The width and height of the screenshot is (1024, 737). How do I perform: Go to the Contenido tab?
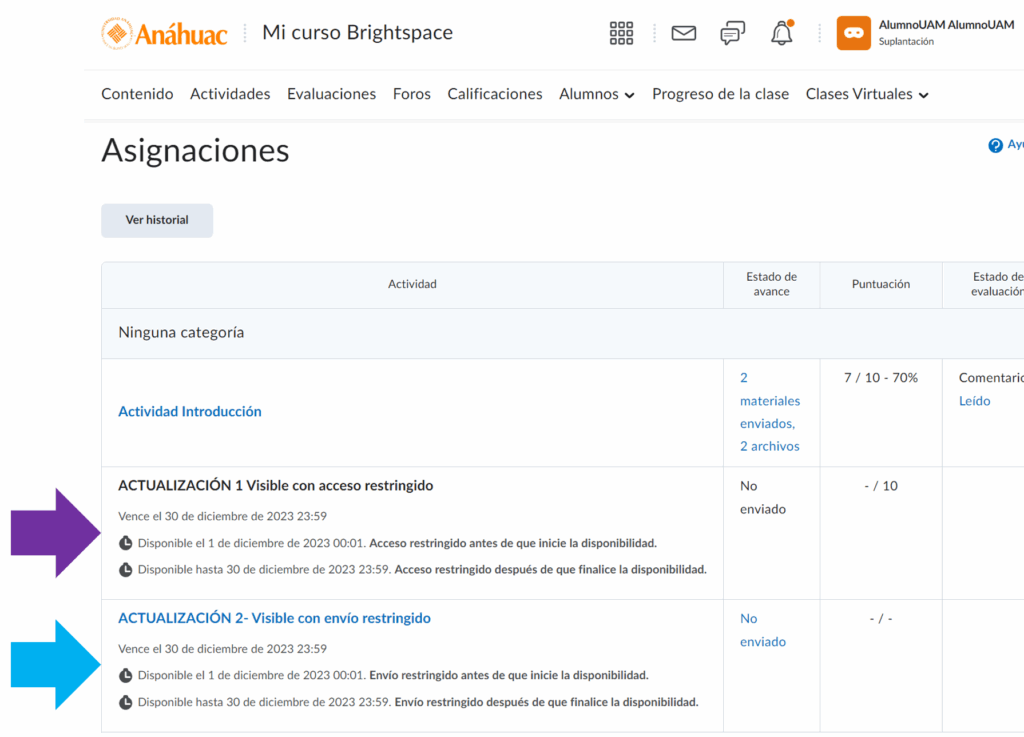[x=137, y=94]
